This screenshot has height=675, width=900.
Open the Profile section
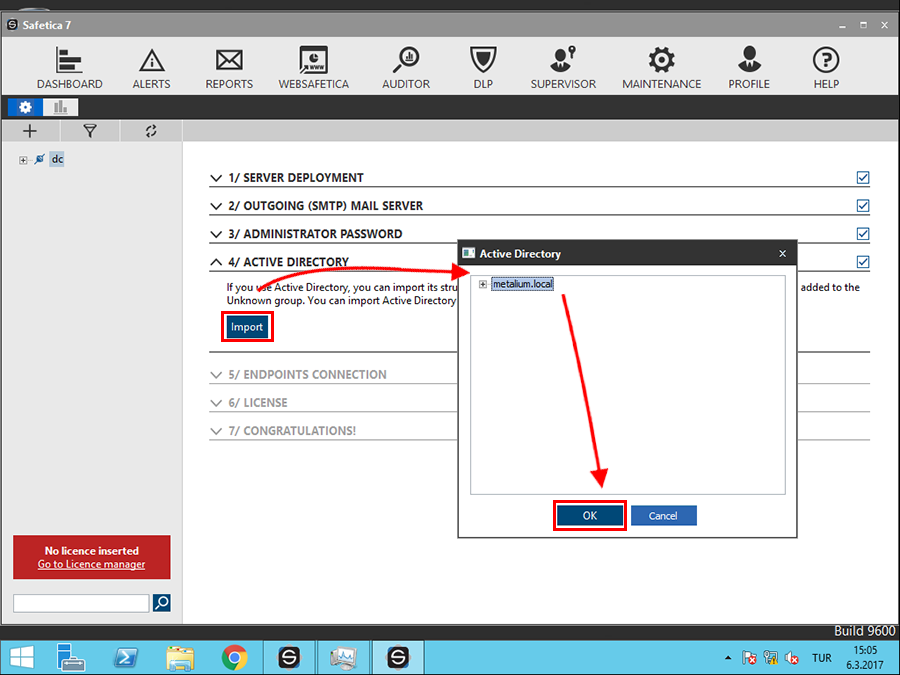[748, 68]
